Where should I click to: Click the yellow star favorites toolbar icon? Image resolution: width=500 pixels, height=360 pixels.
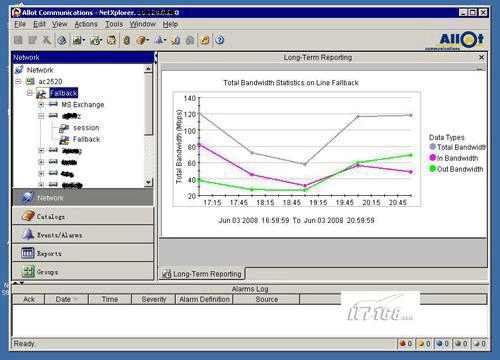(x=111, y=40)
